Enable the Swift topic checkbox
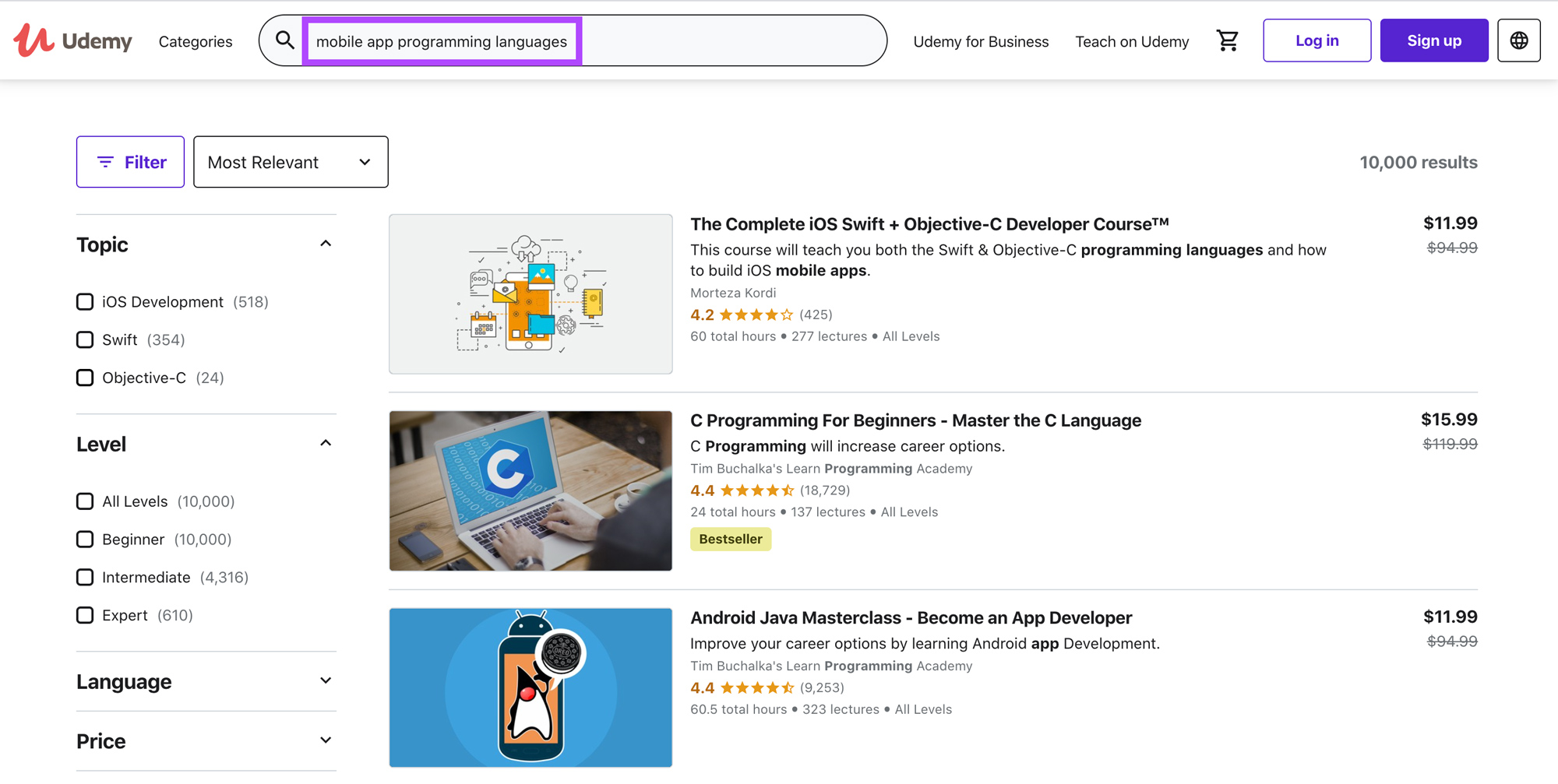Viewport: 1558px width, 784px height. click(x=85, y=340)
